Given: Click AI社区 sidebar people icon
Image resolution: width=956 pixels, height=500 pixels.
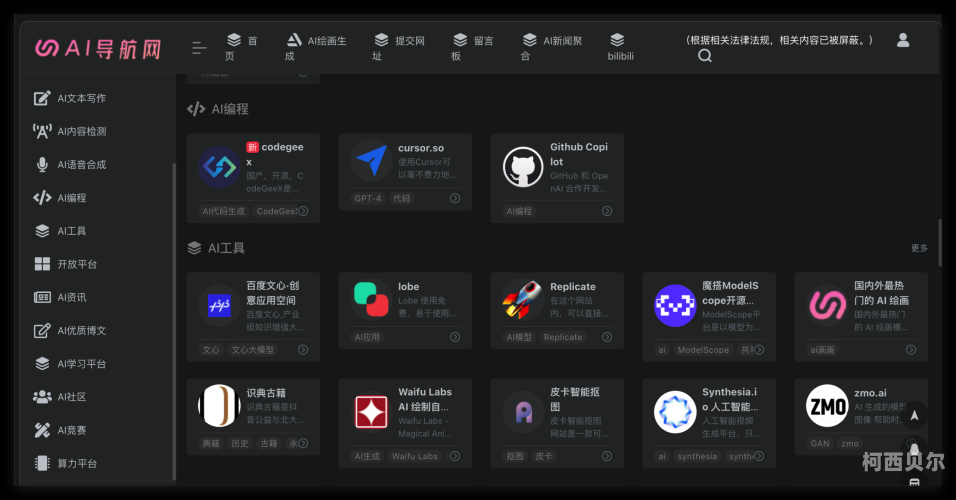Looking at the screenshot, I should (41, 397).
